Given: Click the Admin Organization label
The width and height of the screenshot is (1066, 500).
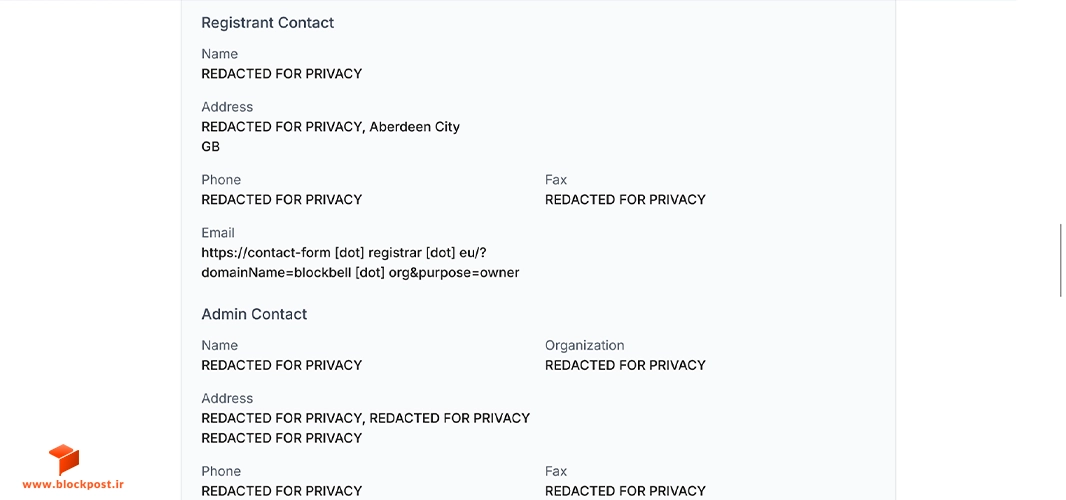Looking at the screenshot, I should click(x=585, y=346).
